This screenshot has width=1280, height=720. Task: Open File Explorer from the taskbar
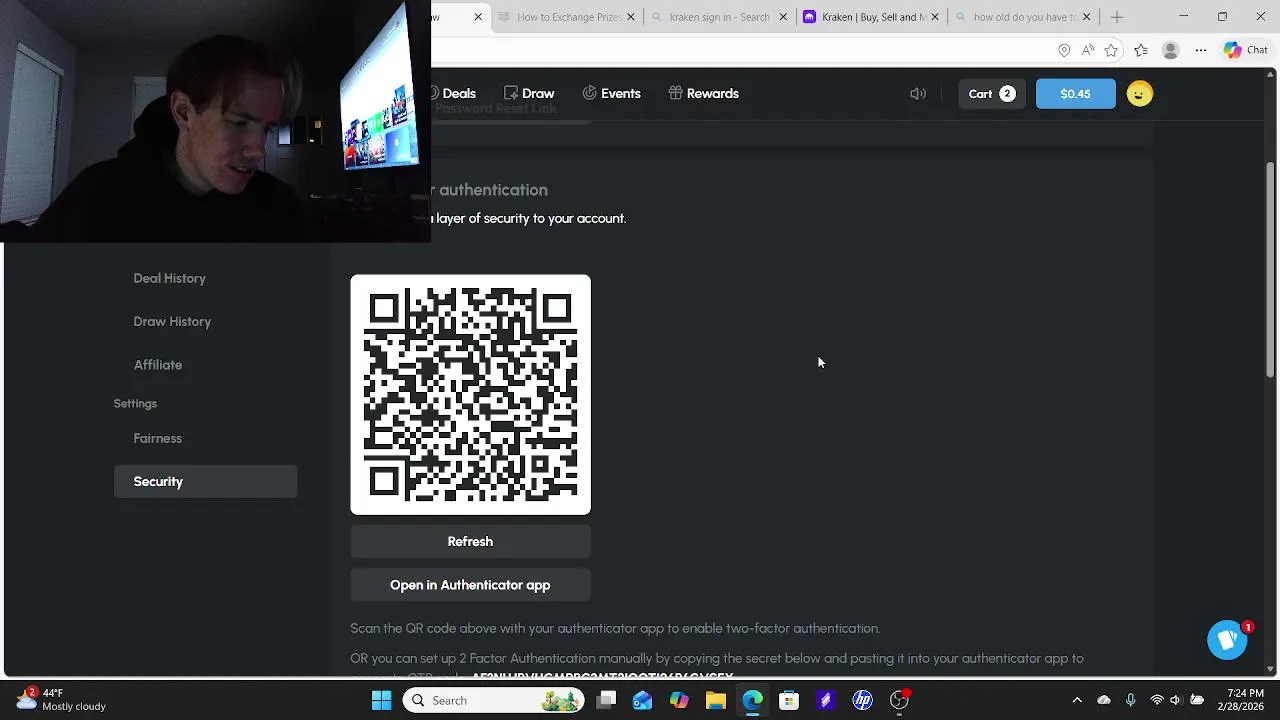715,700
